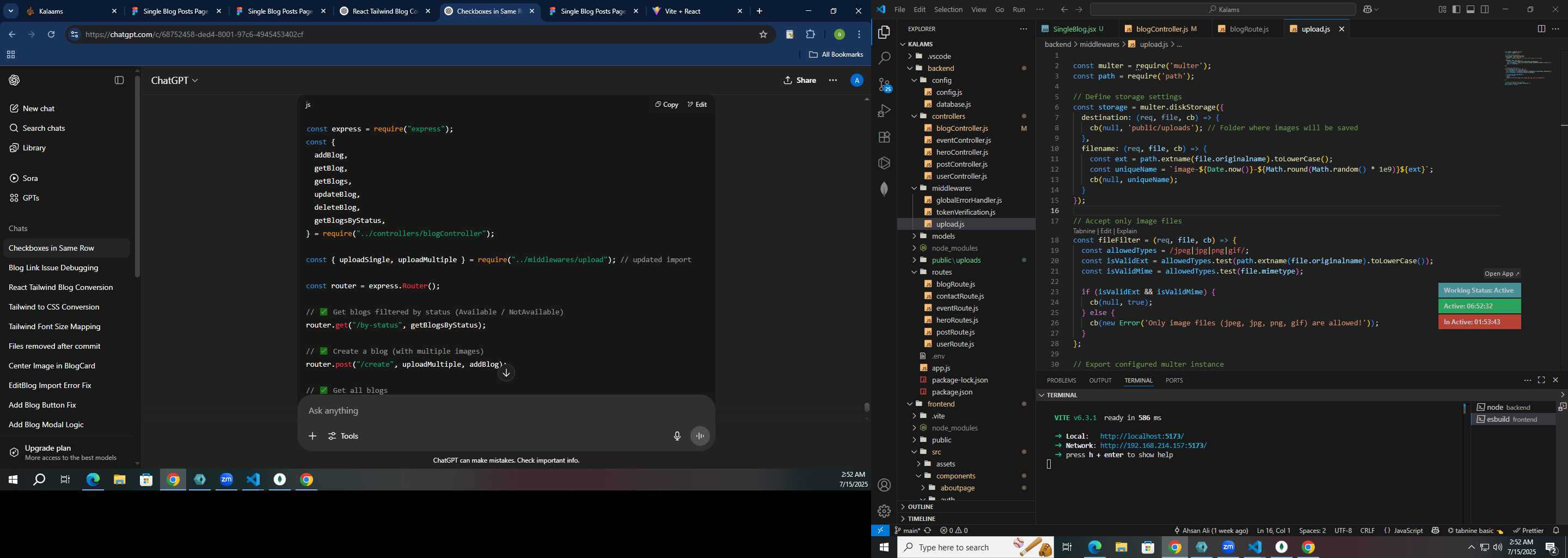Copy code block in ChatGPT

(x=666, y=105)
